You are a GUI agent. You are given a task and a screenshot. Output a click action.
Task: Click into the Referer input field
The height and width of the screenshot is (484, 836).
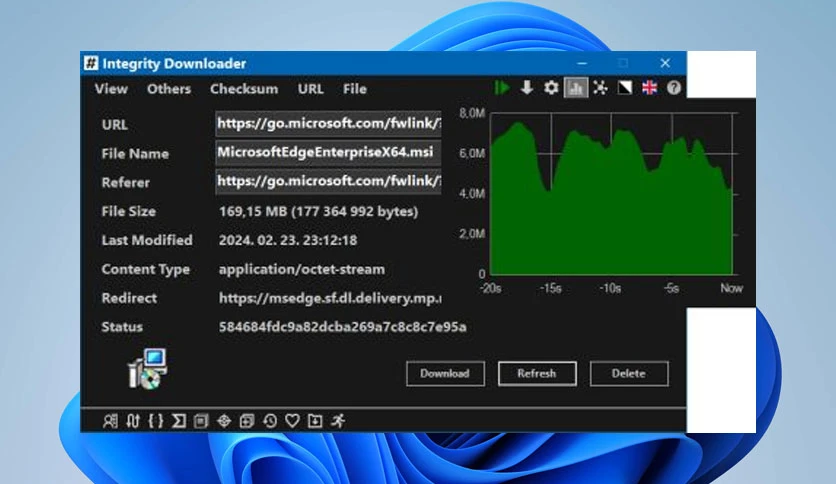pos(328,181)
